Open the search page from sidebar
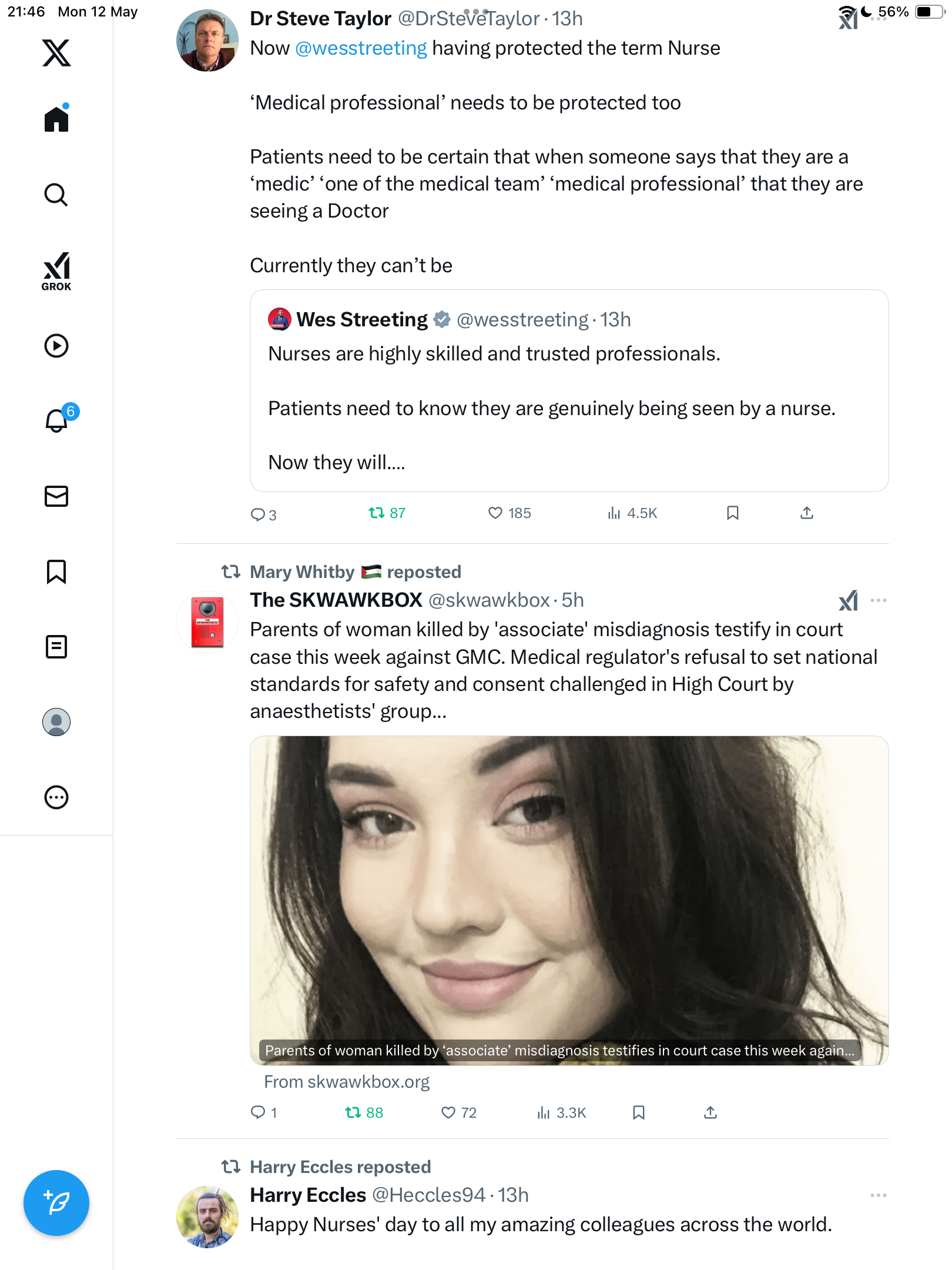This screenshot has height=1270, width=952. tap(56, 195)
